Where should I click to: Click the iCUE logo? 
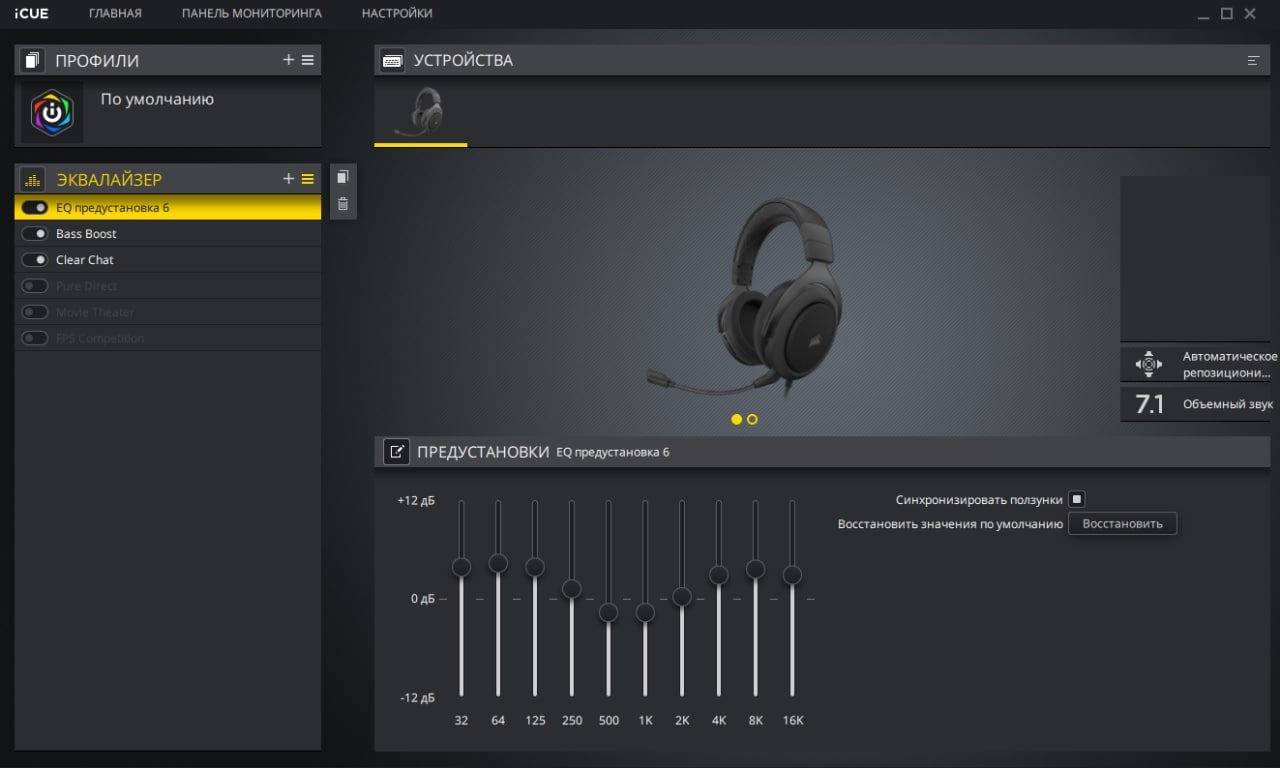pos(31,13)
